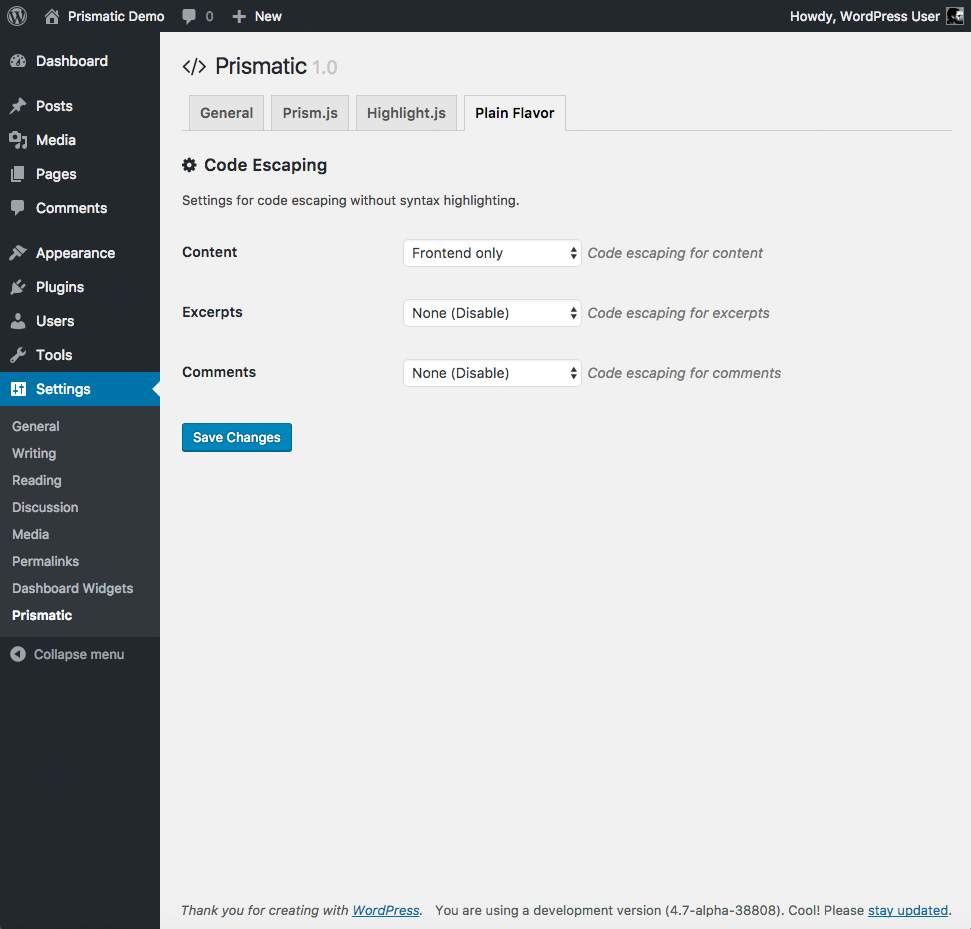Switch to the Prism.js tab
971x929 pixels.
pos(310,113)
